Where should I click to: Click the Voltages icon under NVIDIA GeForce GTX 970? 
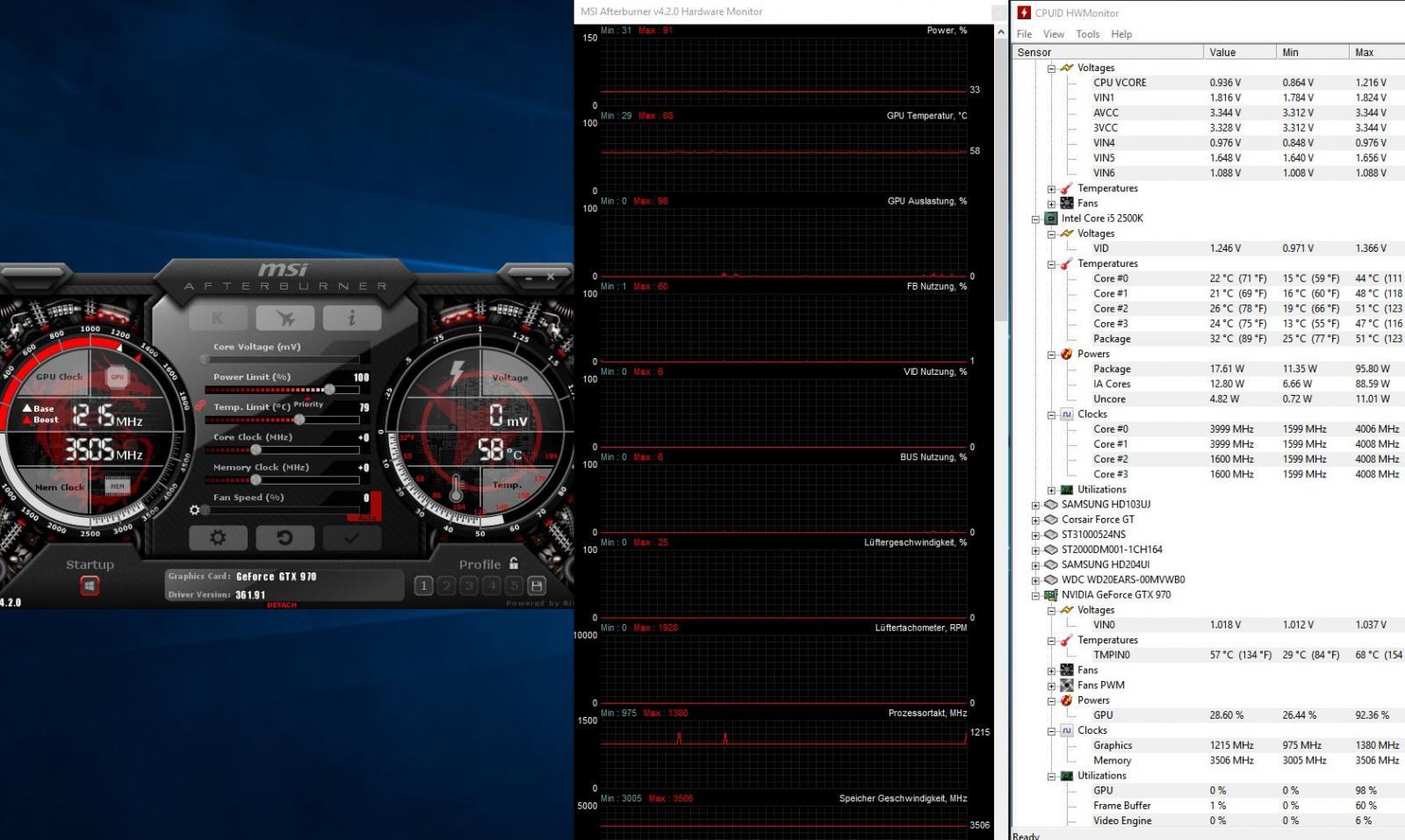[x=1067, y=610]
